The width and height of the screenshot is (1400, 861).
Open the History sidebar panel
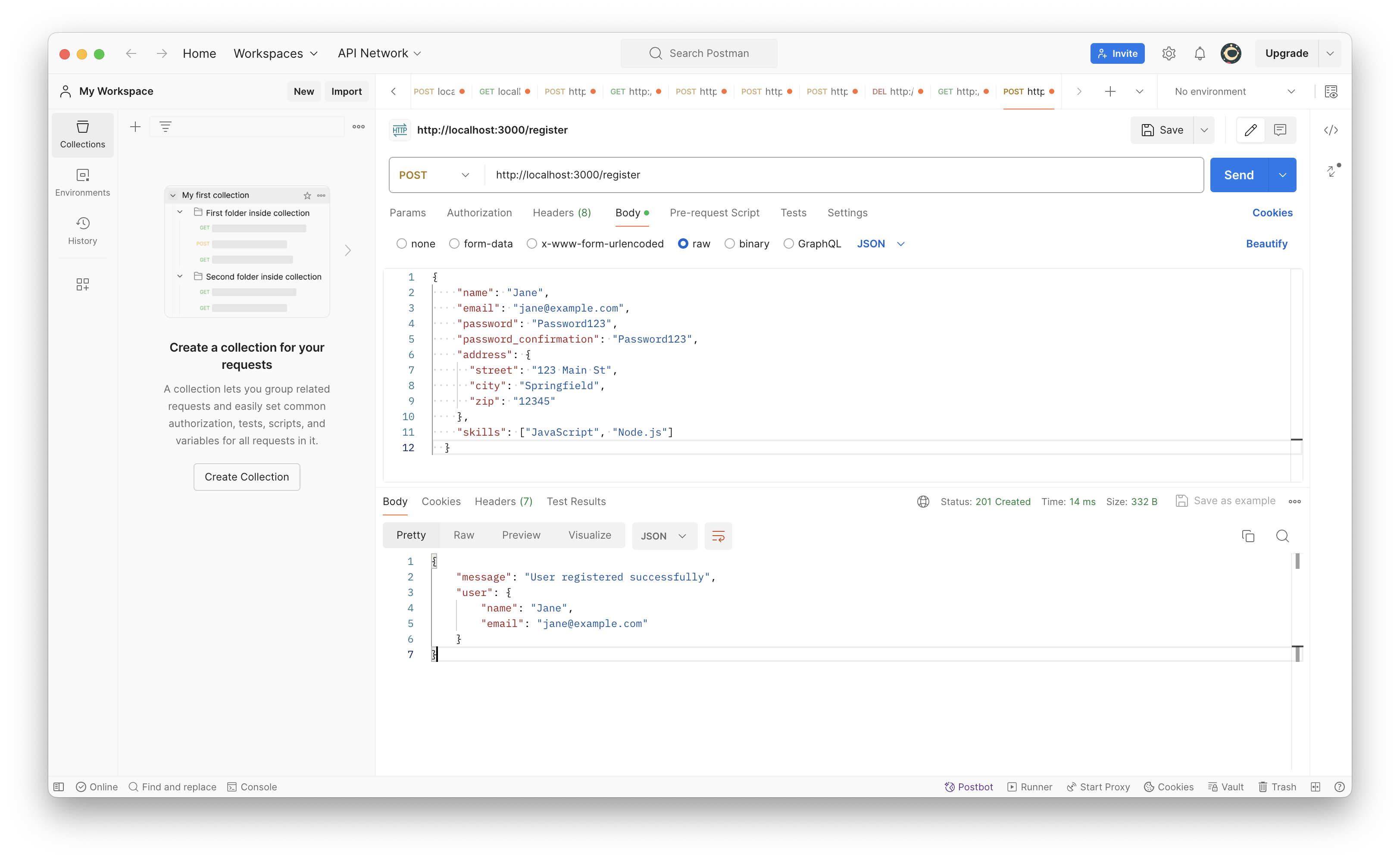click(x=82, y=230)
